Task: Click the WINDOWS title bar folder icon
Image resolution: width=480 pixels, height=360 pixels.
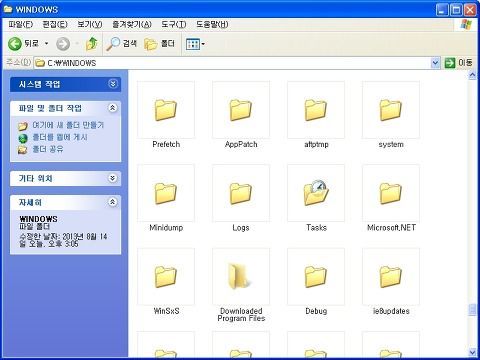Action: point(8,9)
